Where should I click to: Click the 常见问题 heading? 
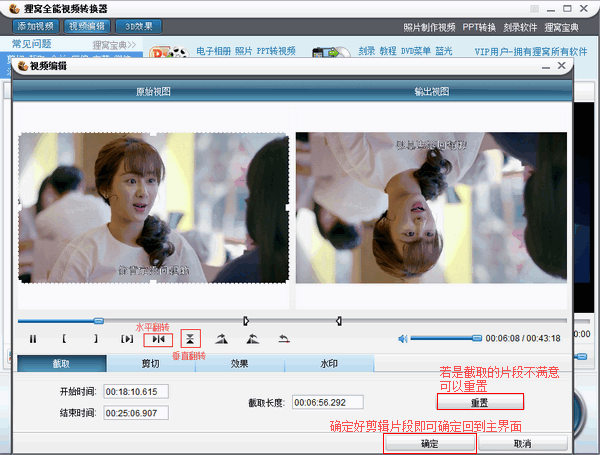coord(32,44)
